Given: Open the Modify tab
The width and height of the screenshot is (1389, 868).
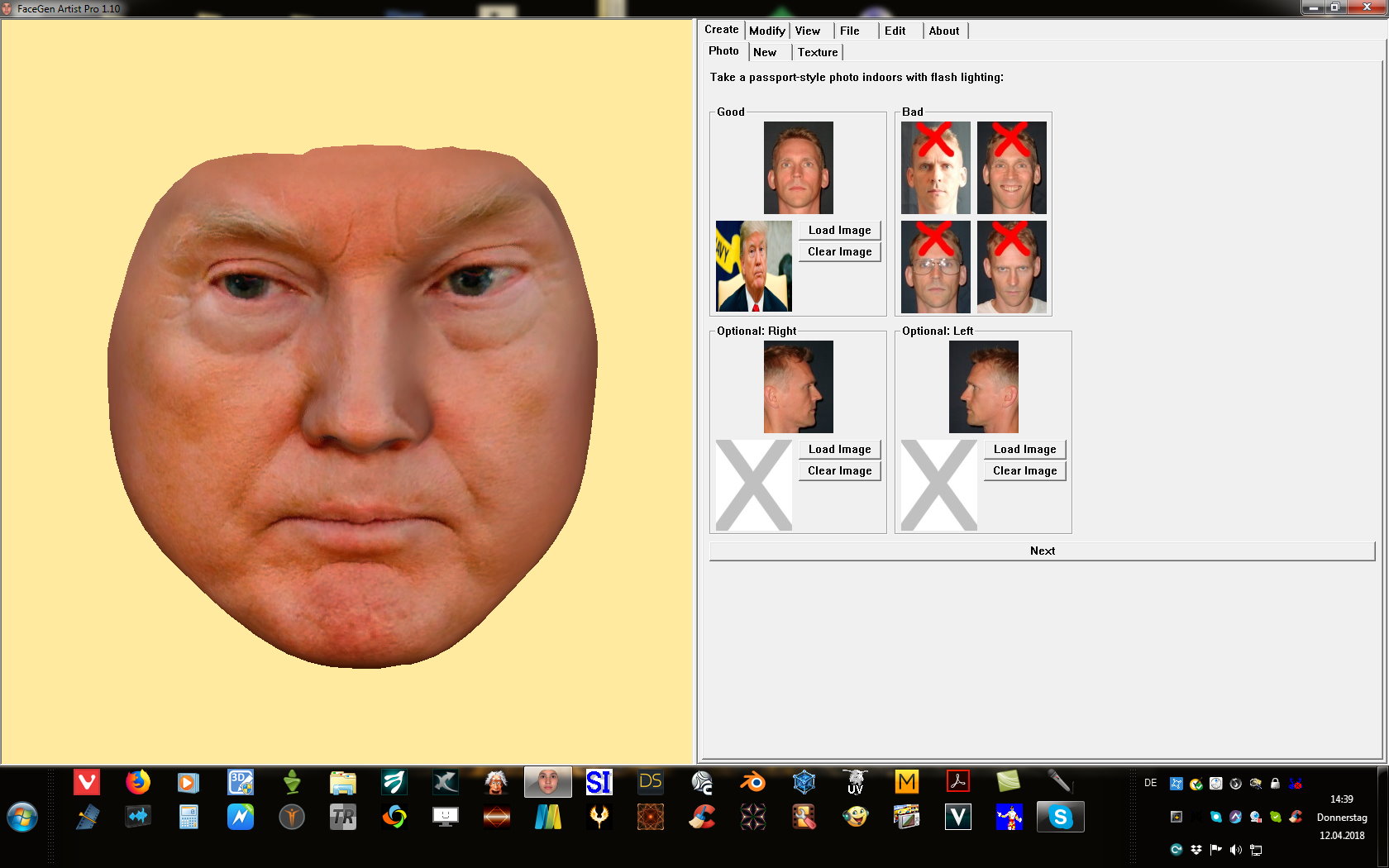Looking at the screenshot, I should click(766, 31).
